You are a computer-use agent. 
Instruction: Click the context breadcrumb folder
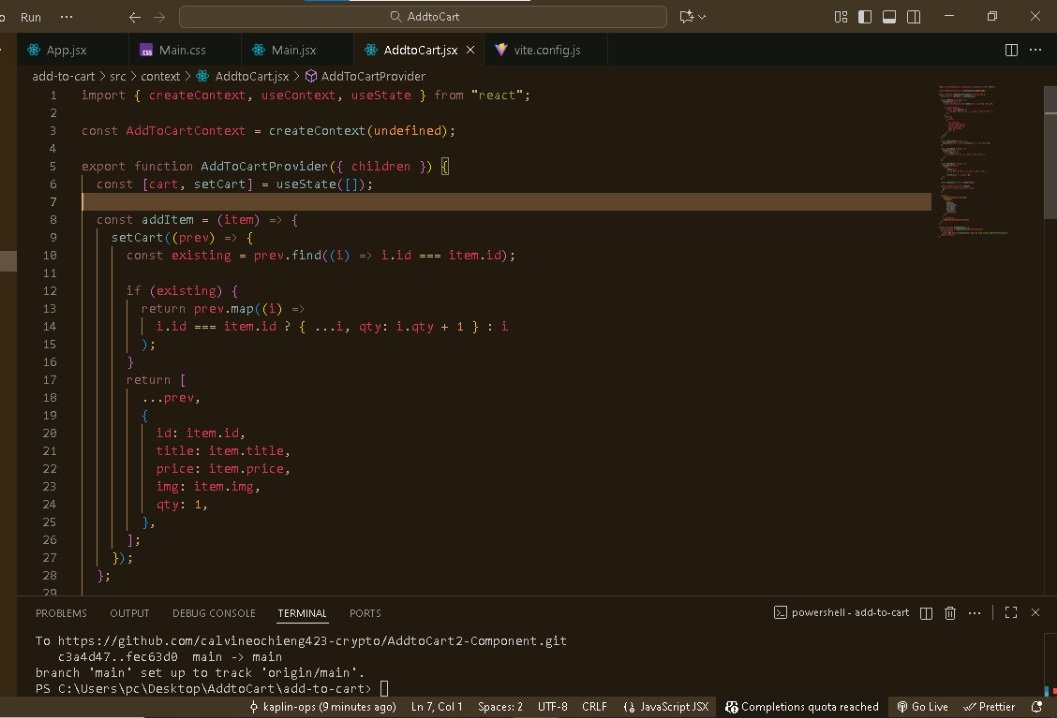[x=160, y=76]
